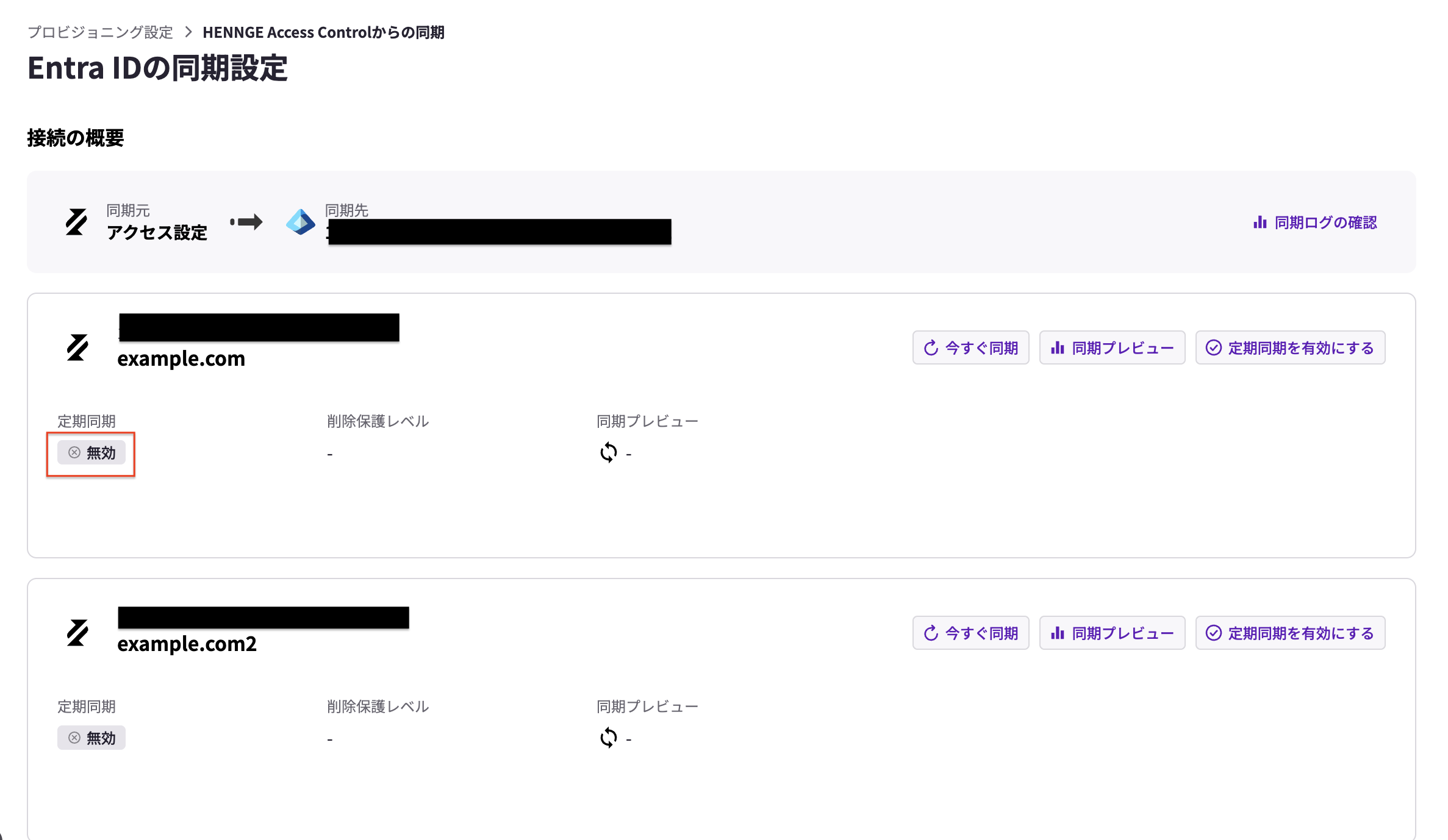Viewport: 1448px width, 840px height.
Task: Open 同期プレビュー for example.com2
Action: 1112,633
